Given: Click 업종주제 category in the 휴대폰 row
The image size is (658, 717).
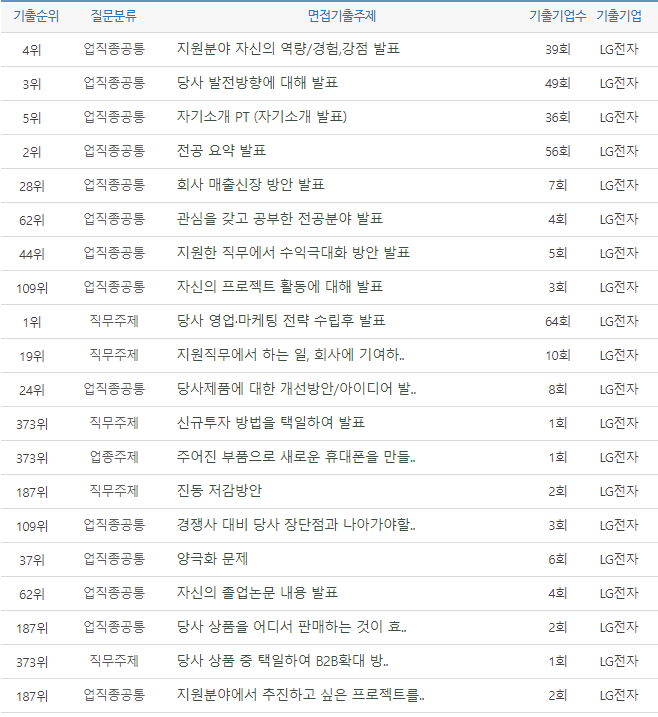Looking at the screenshot, I should pos(114,457).
